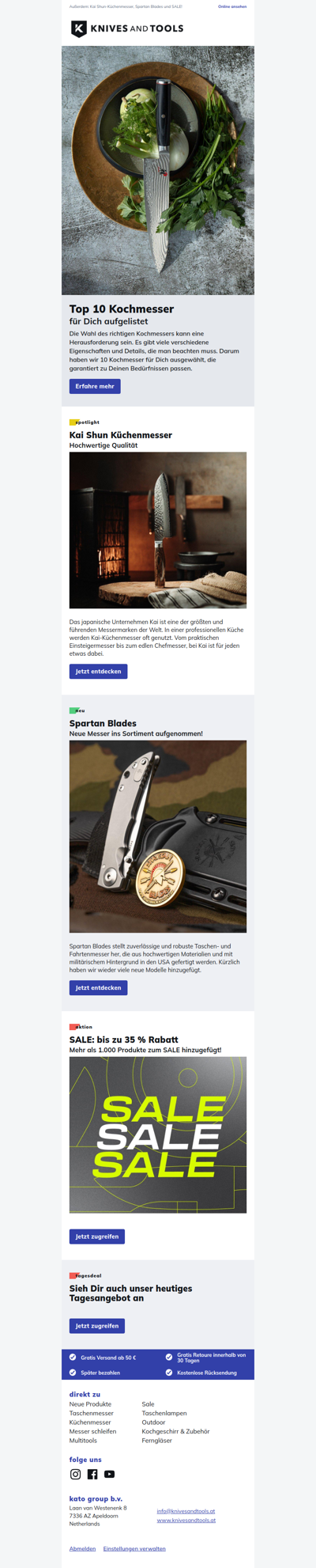Click Jetzt zugreifen below the SALE banner
316x1568 pixels.
coord(97,1236)
